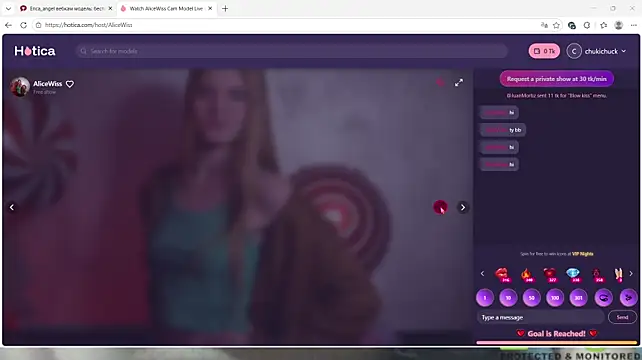642x360 pixels.
Task: Click the Goal is Reached banner
Action: pos(556,334)
